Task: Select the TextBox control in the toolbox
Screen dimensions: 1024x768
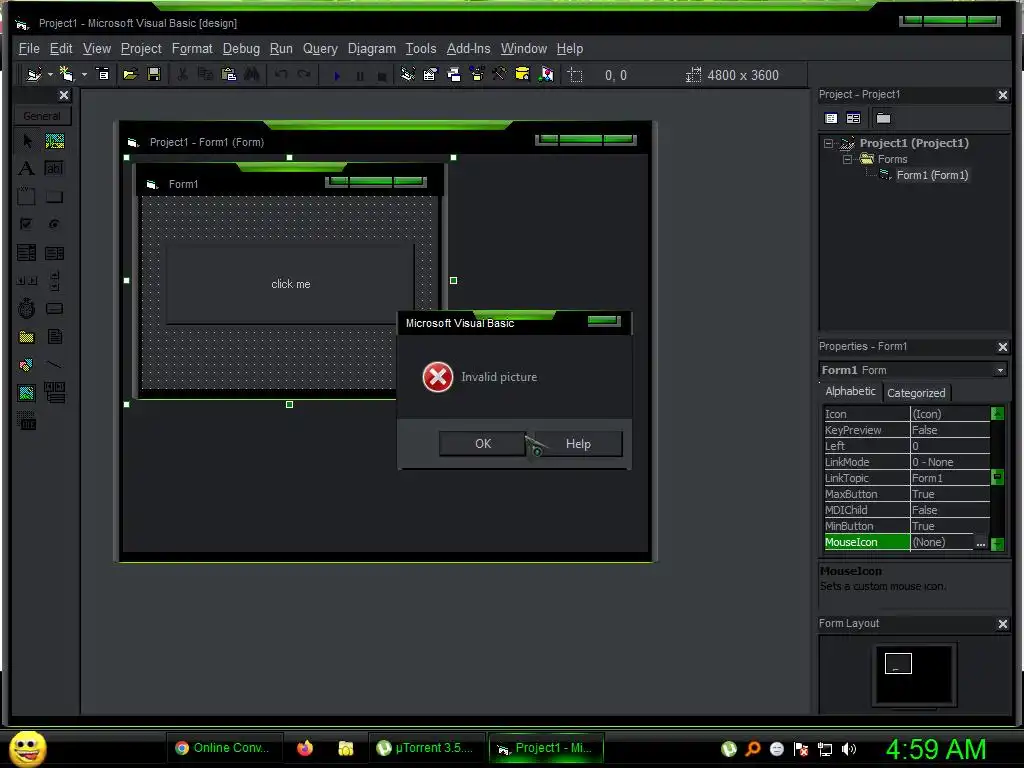Action: (55, 168)
